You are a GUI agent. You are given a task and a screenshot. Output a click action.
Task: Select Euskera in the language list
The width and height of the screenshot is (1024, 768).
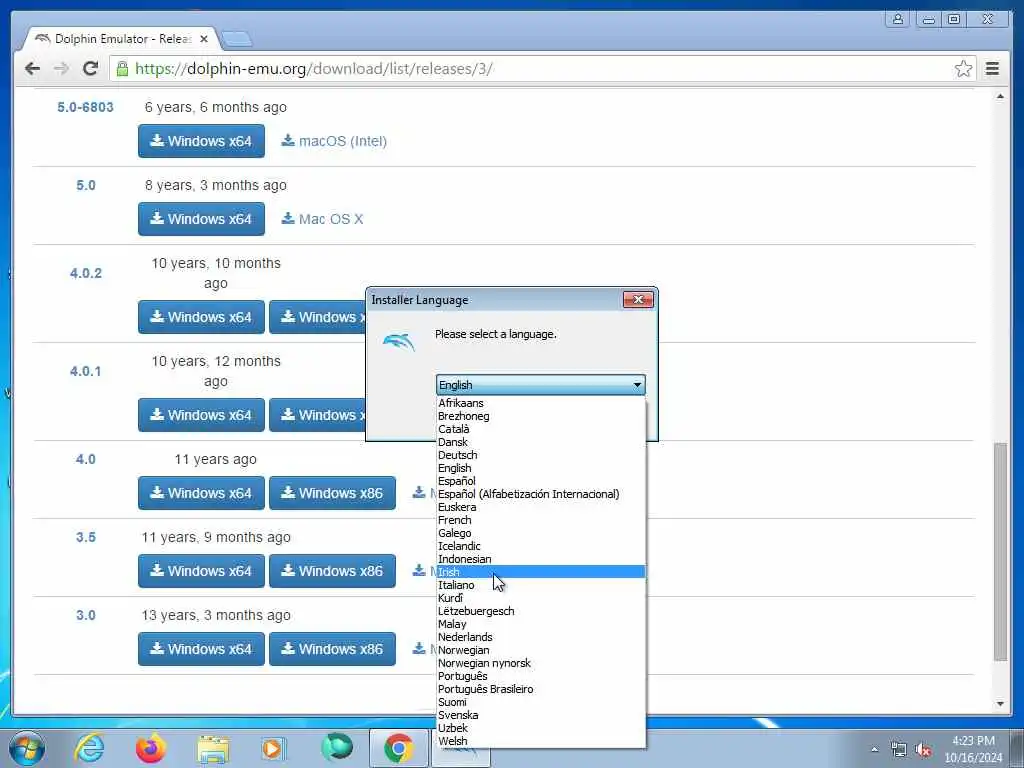coord(540,507)
